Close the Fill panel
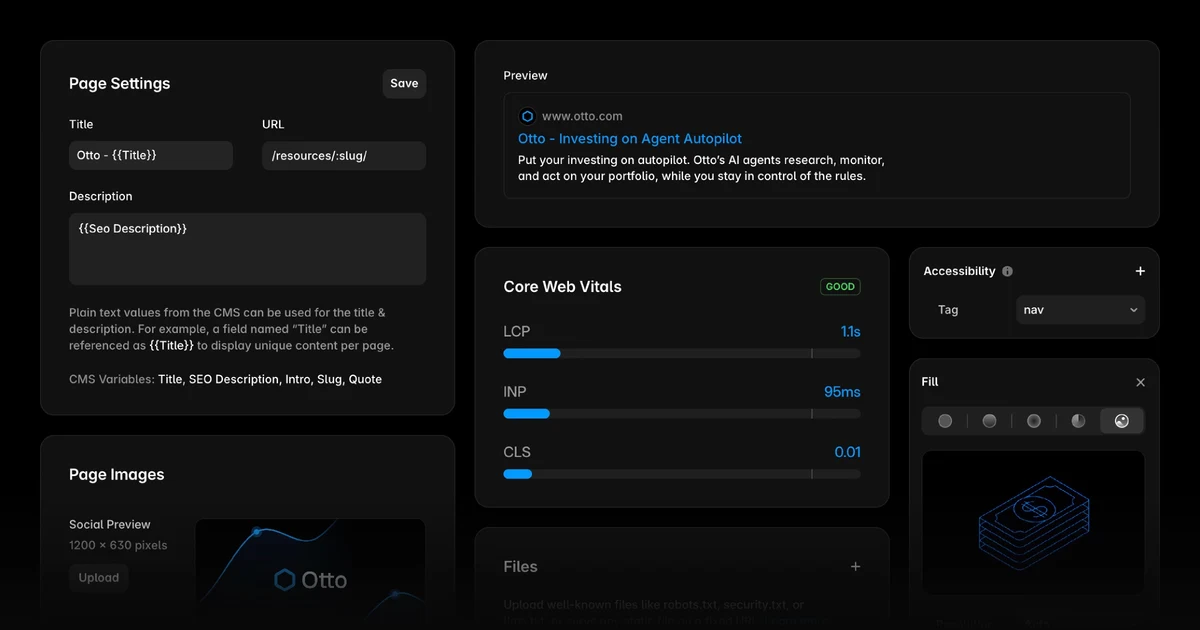Image resolution: width=1200 pixels, height=630 pixels. [x=1141, y=382]
